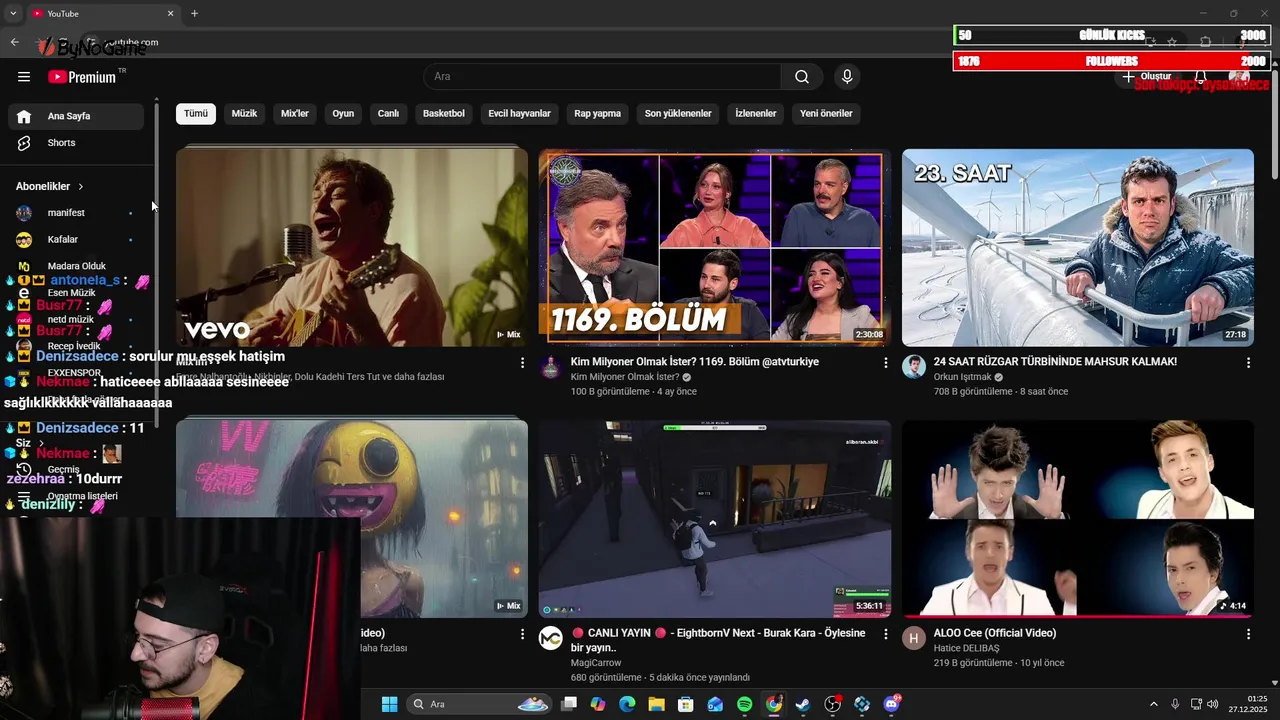Select the Mix'ler filter chip
Screen dimensions: 1280x720
tap(295, 114)
